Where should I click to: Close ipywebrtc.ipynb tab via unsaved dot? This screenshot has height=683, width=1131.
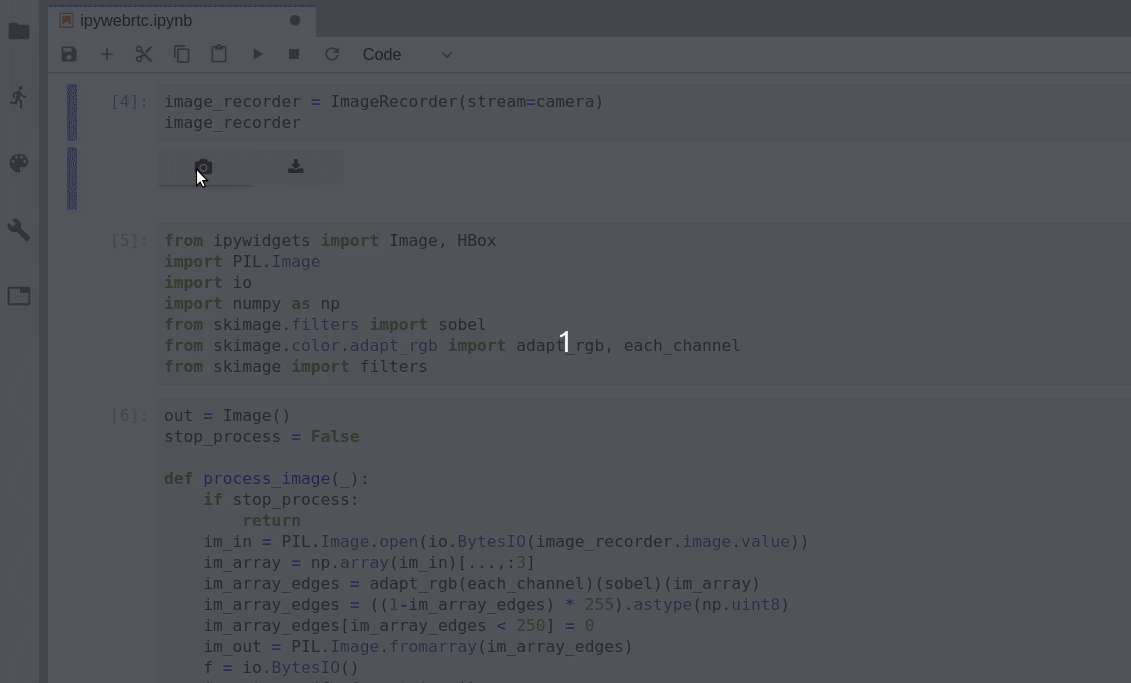pos(295,20)
